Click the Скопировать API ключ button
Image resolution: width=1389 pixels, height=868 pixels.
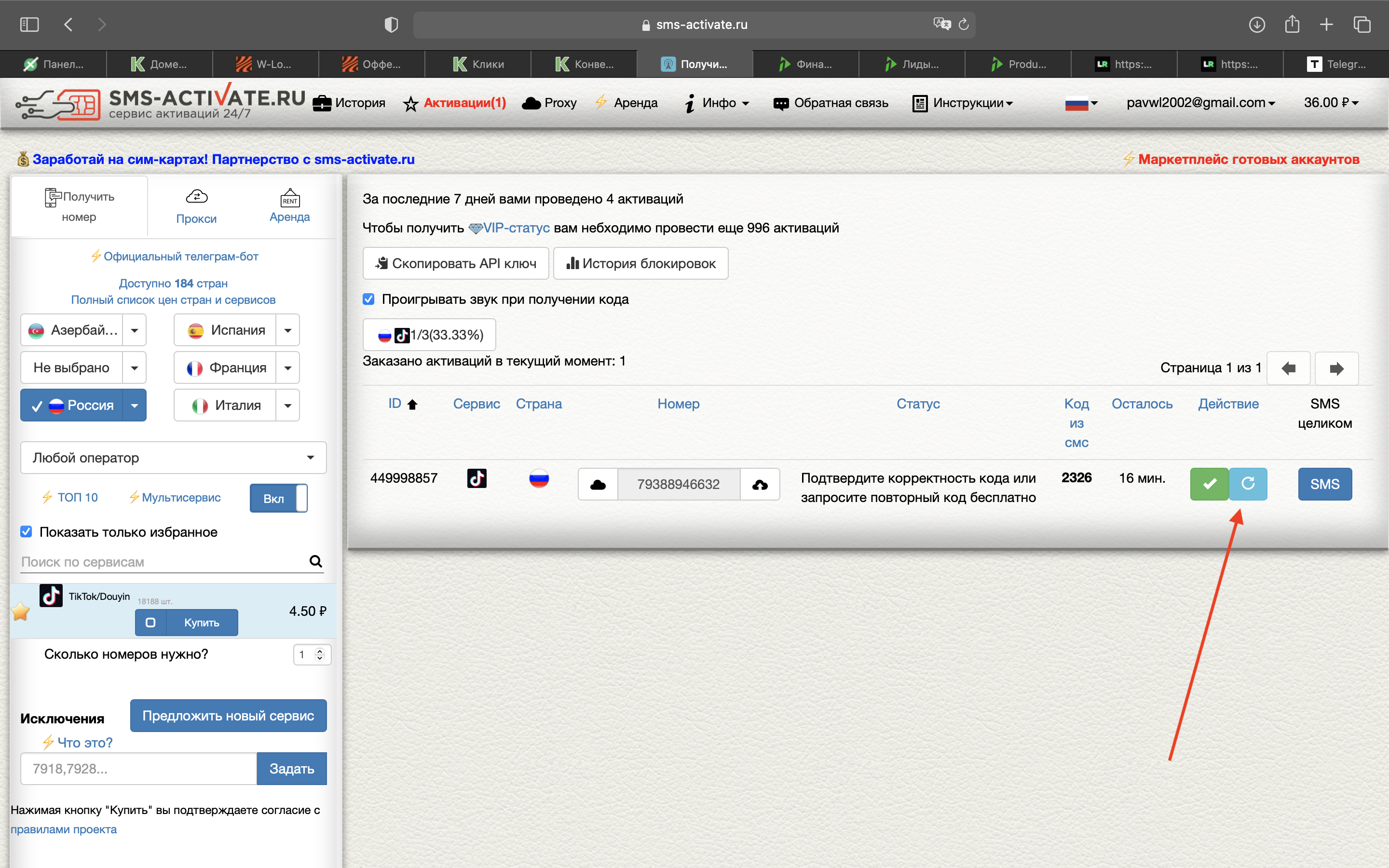pos(456,263)
